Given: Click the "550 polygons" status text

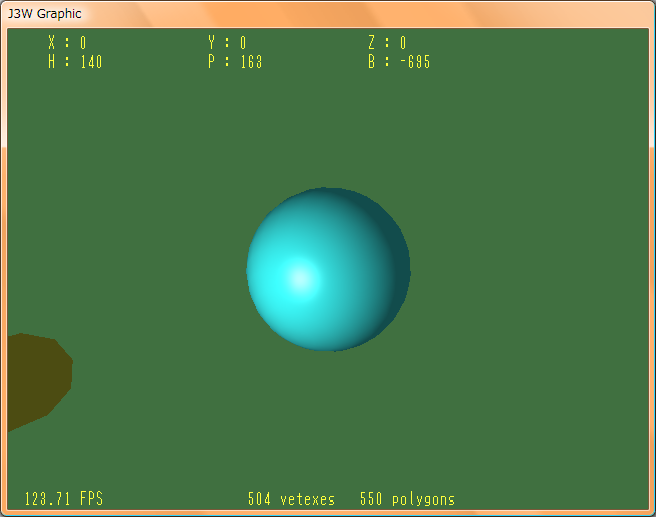Looking at the screenshot, I should click(x=407, y=499).
